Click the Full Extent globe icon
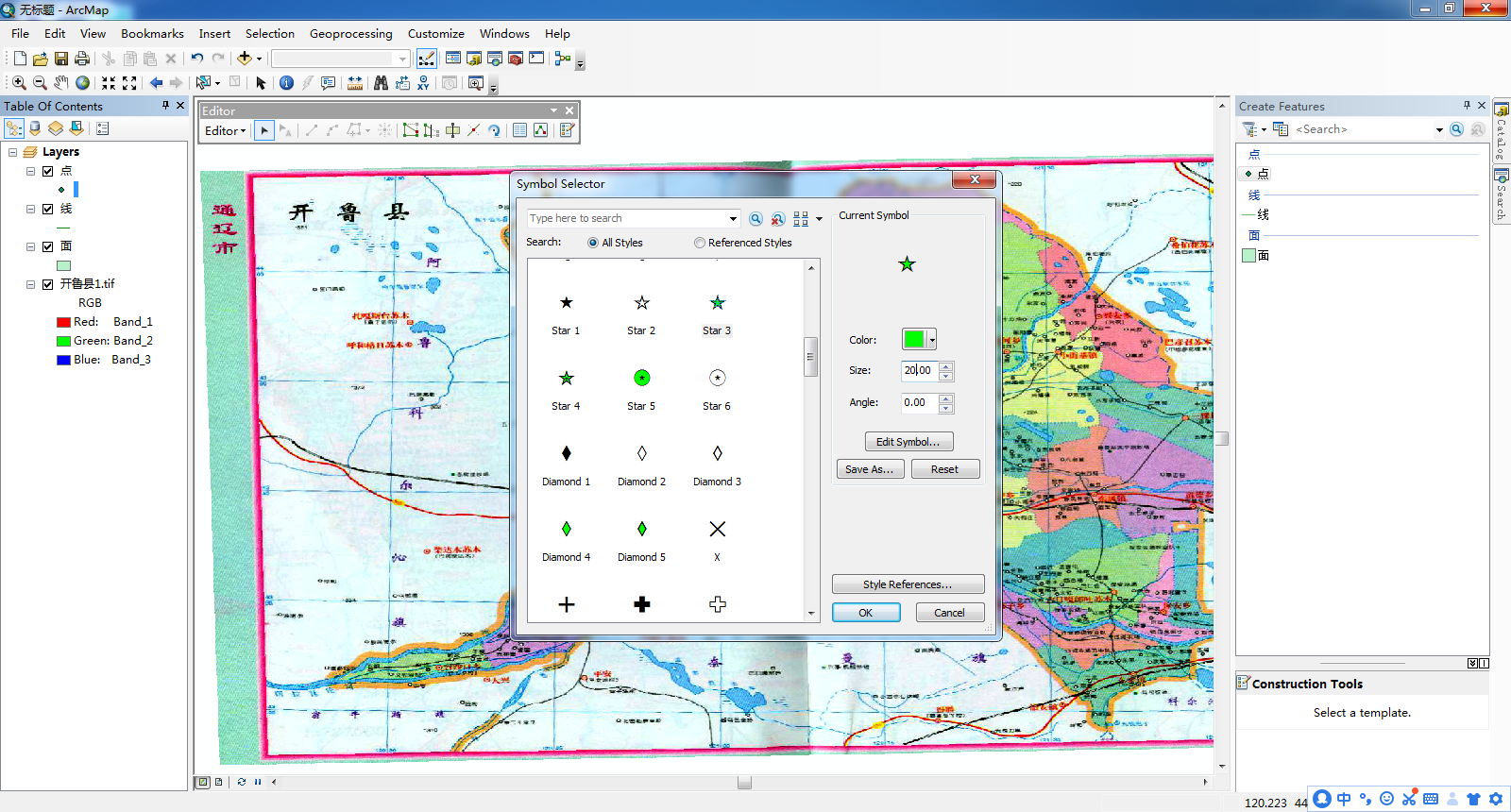1511x812 pixels. click(83, 83)
